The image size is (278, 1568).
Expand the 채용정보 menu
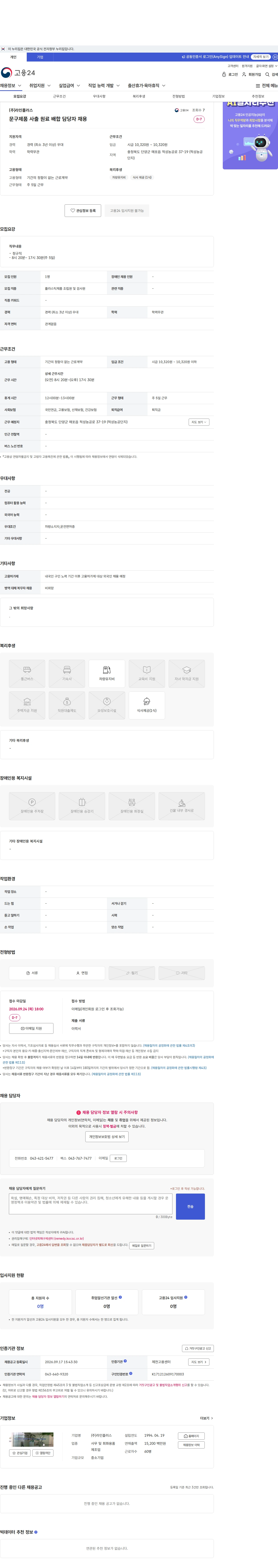pos(11,86)
